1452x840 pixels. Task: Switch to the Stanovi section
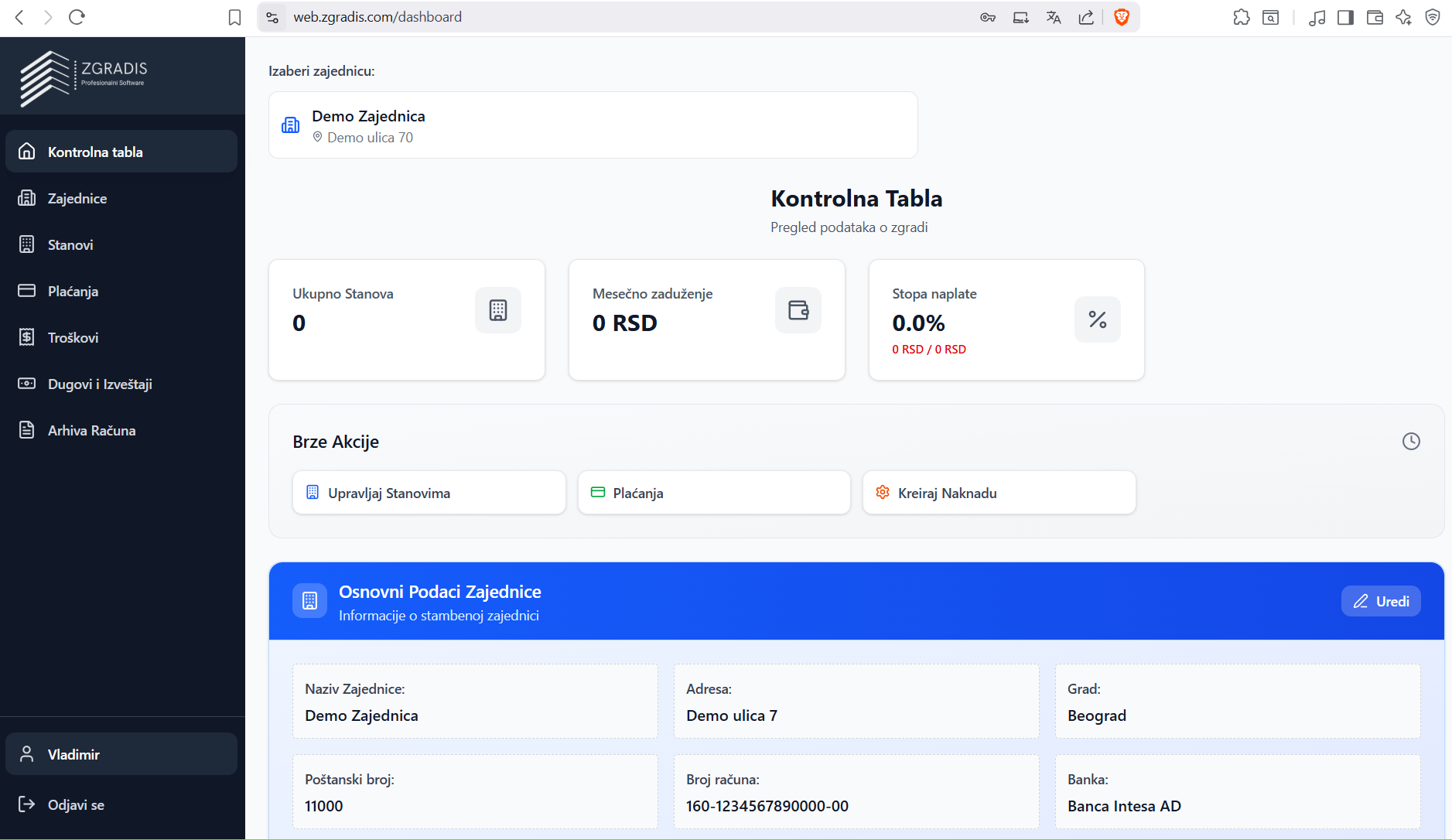70,244
